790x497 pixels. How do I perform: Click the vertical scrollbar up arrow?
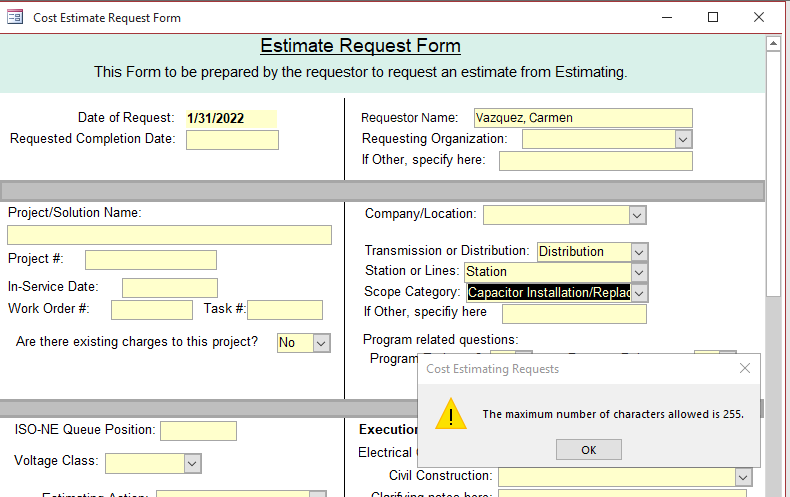773,44
